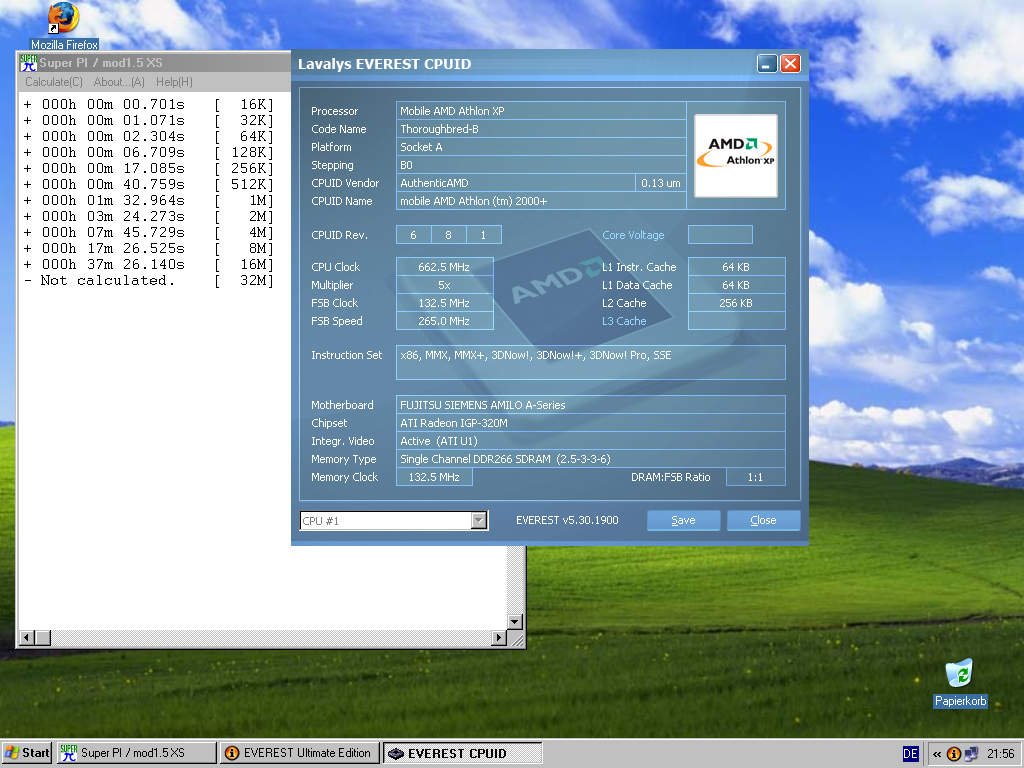The image size is (1024, 768).
Task: Click the CPUID Vendor value AuthenticAMD
Action: (515, 183)
